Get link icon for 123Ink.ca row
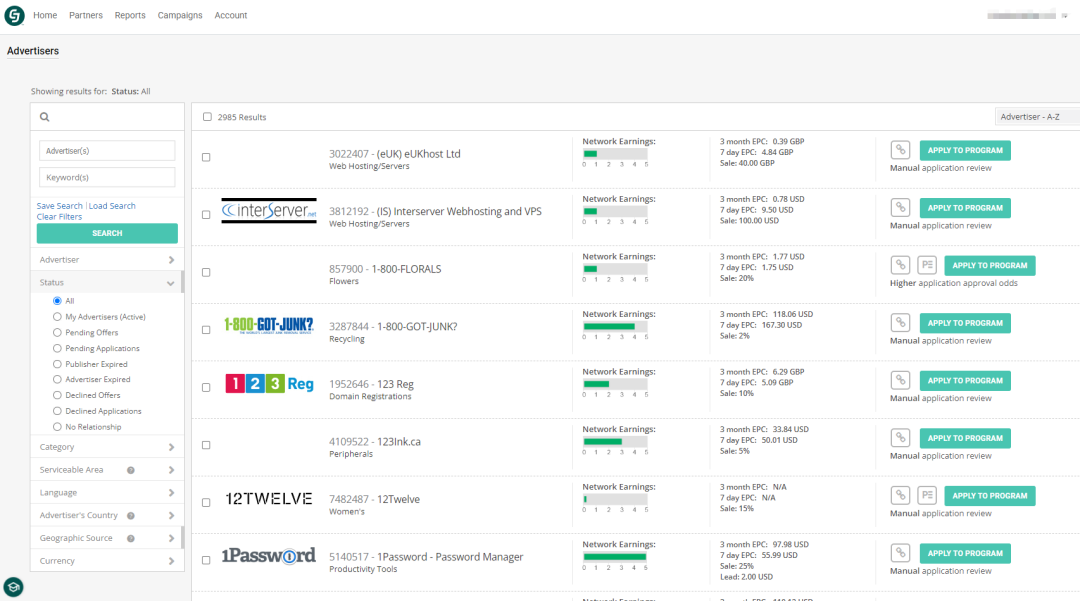 click(x=900, y=438)
